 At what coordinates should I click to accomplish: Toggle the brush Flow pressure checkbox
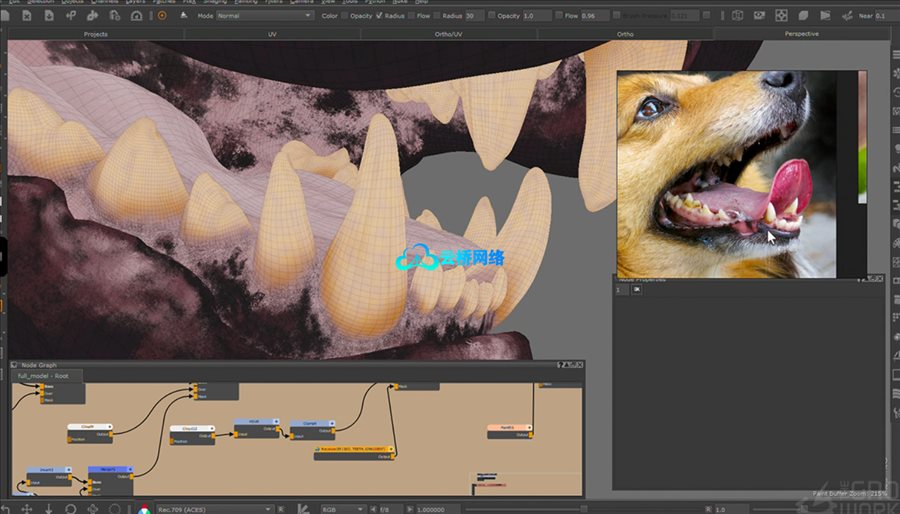(413, 16)
